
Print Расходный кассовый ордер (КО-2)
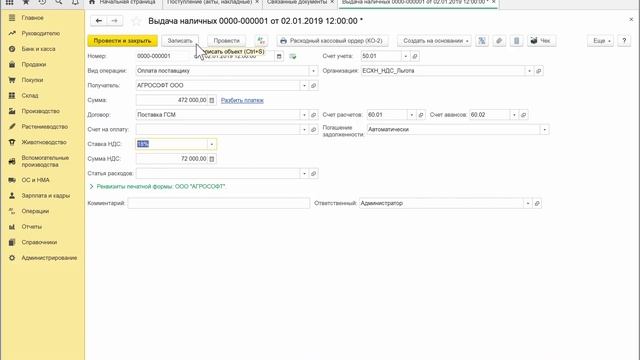click(x=332, y=41)
